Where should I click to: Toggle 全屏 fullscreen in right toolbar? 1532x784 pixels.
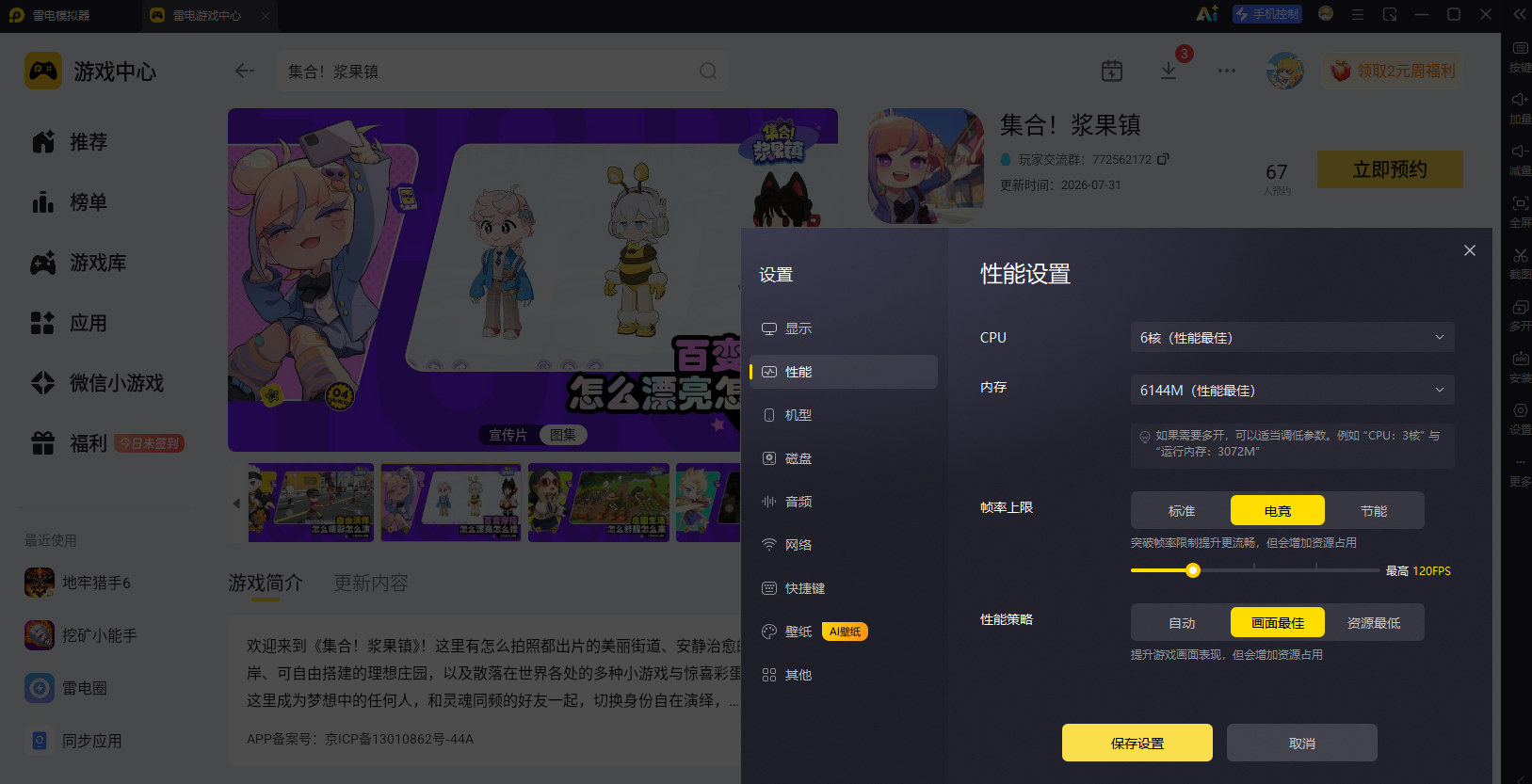coord(1520,212)
